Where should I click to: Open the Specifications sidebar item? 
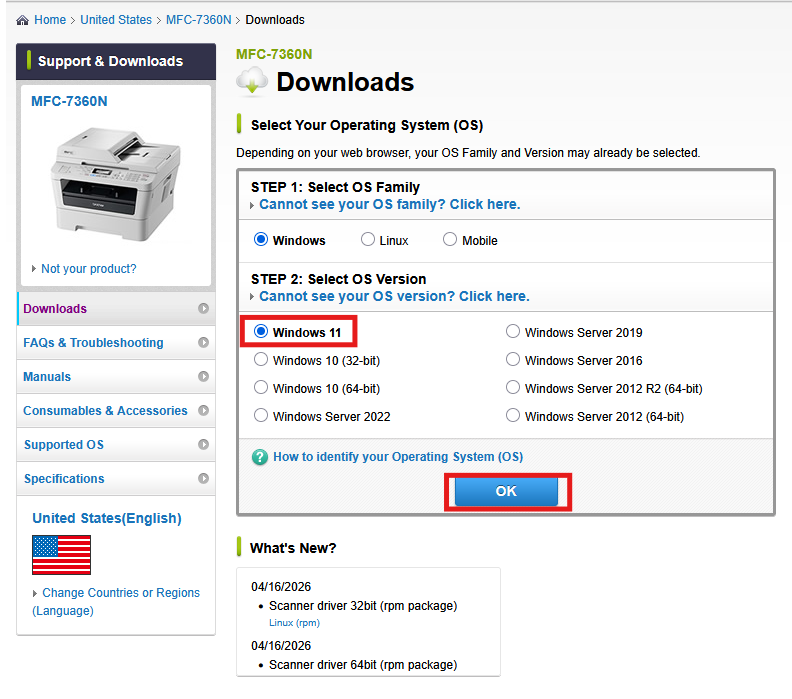(116, 478)
